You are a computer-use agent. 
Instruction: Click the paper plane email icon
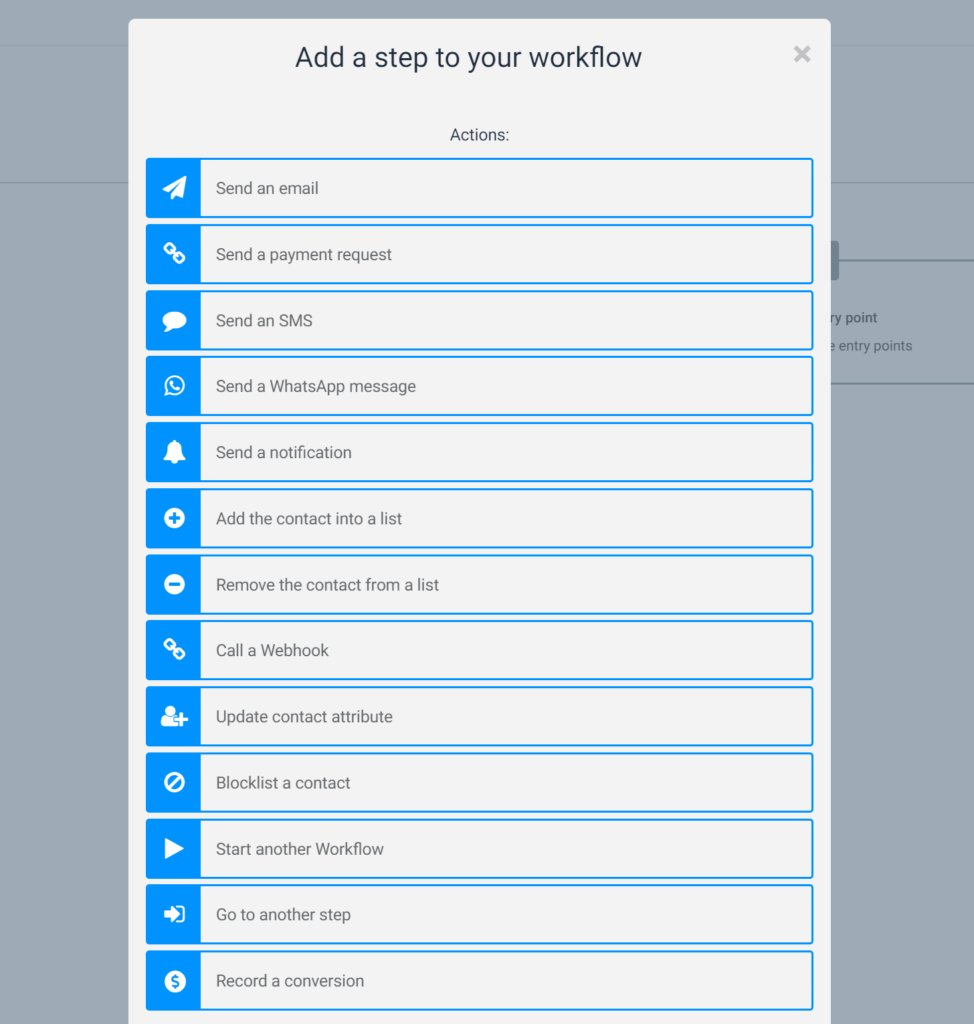(x=174, y=188)
